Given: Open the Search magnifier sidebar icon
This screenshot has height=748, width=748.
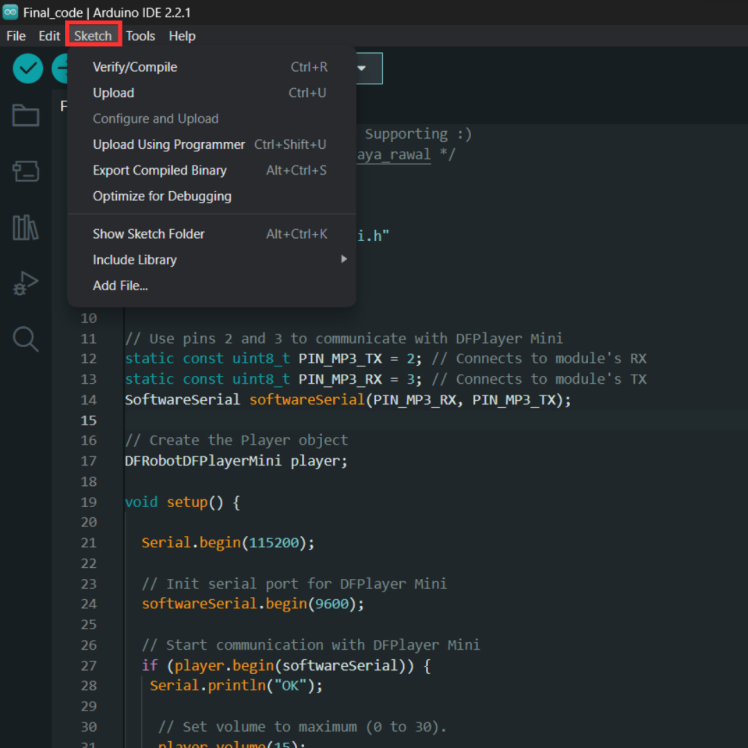Looking at the screenshot, I should click(26, 339).
